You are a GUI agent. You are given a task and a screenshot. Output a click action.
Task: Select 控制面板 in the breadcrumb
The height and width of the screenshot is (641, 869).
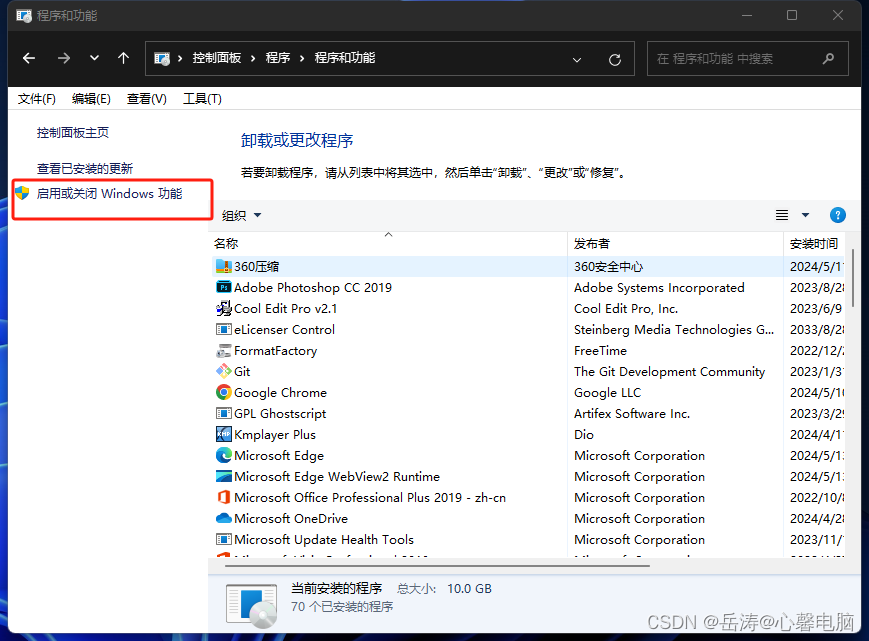pos(217,58)
